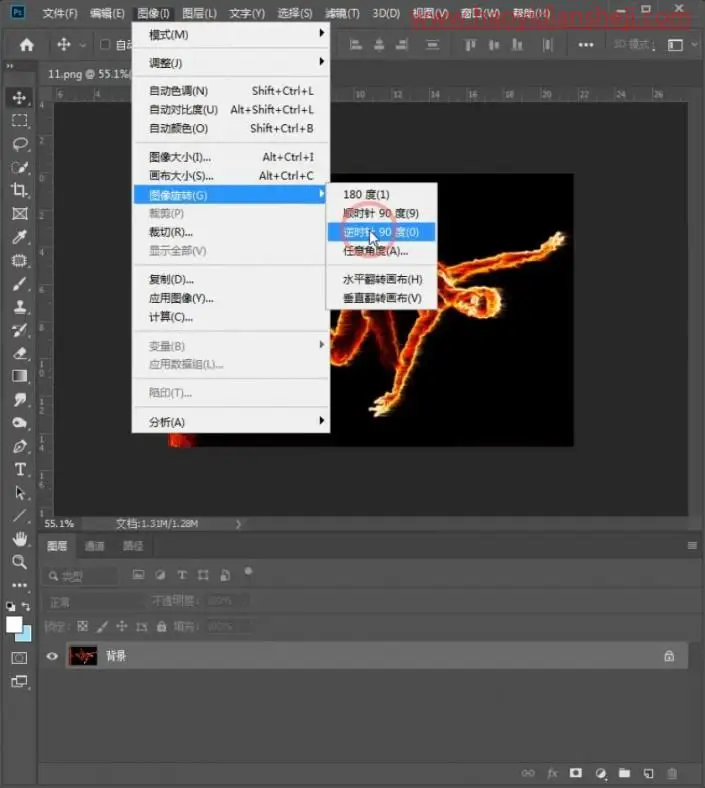Expand the 调整(J) submenu
705x788 pixels.
[231, 63]
